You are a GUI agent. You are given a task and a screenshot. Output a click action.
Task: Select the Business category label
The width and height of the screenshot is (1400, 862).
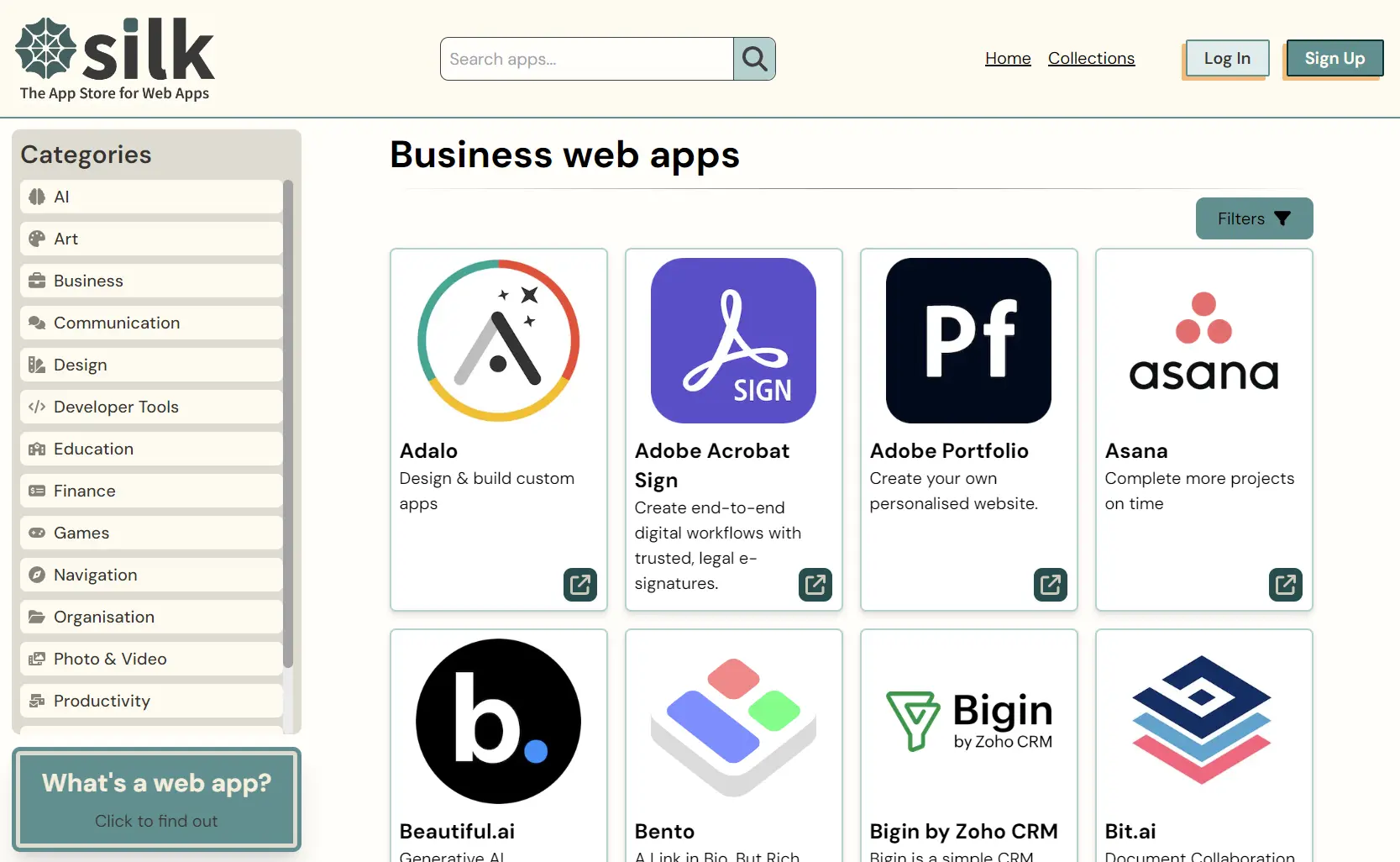click(88, 281)
